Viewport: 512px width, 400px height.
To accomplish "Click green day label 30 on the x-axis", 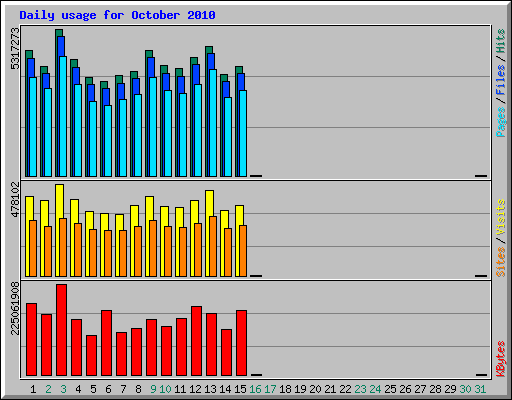I will click(x=465, y=389).
